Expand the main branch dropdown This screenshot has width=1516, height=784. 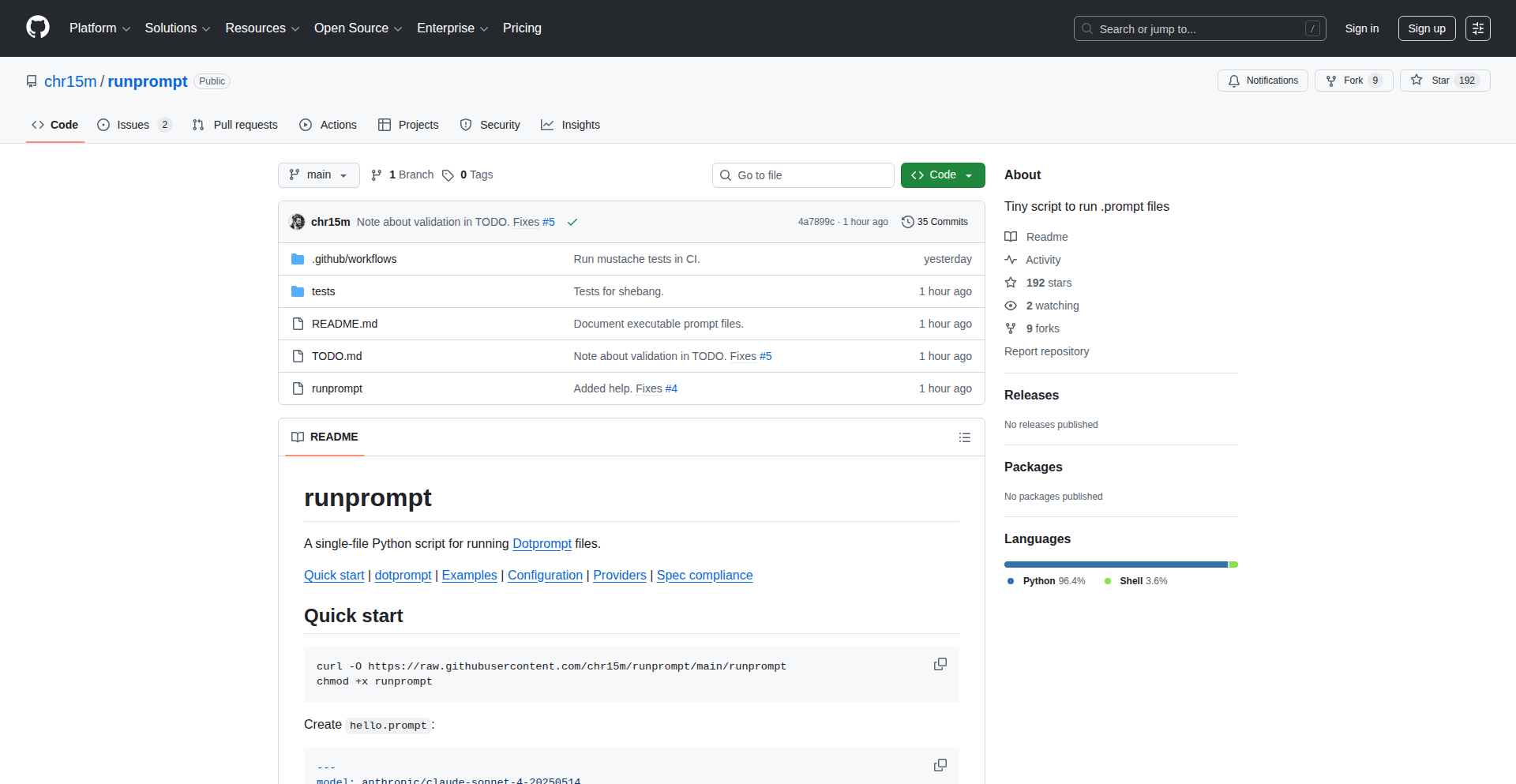pos(318,174)
